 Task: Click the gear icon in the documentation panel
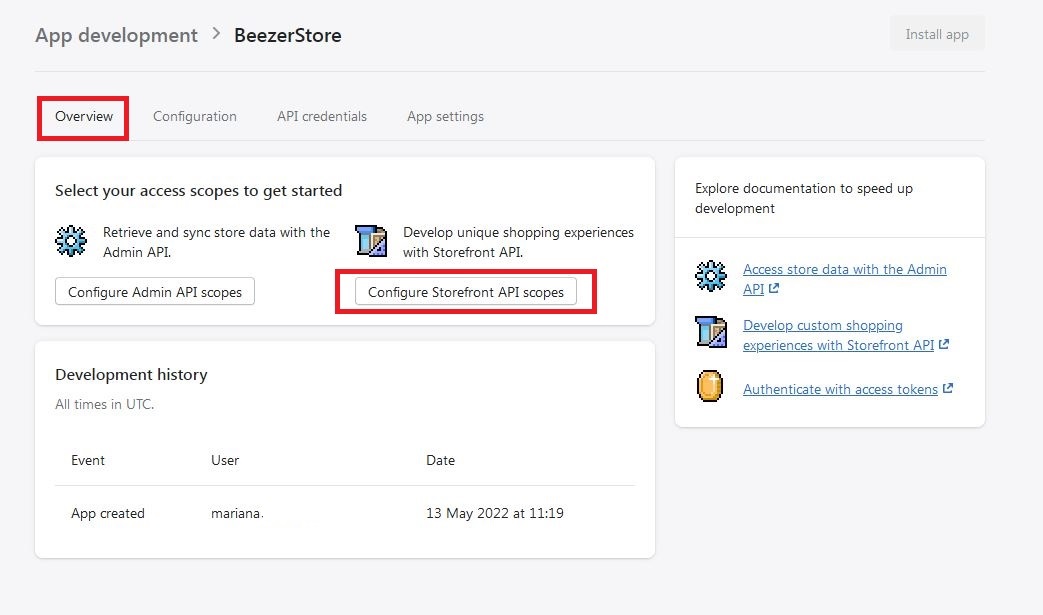coord(710,277)
